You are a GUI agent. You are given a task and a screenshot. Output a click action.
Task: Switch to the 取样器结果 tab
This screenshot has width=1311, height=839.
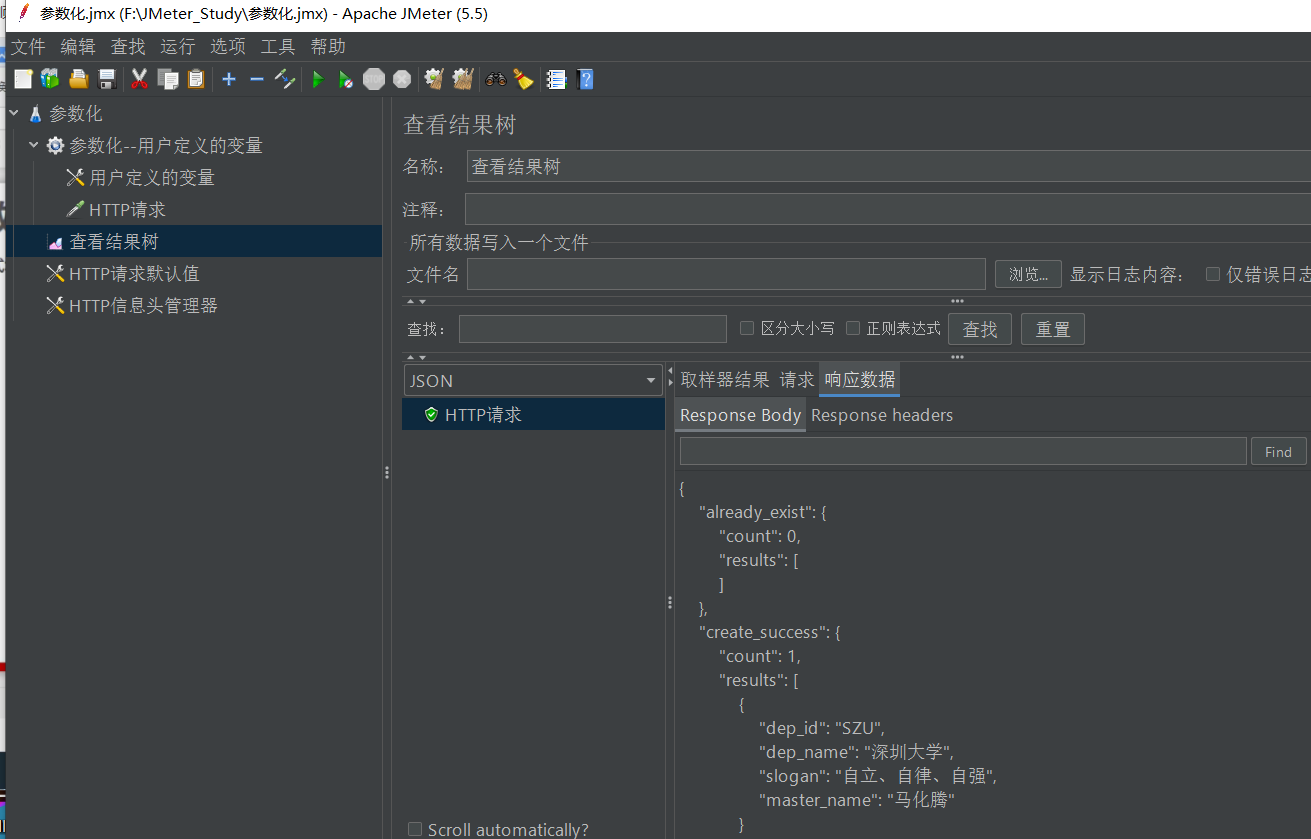725,380
